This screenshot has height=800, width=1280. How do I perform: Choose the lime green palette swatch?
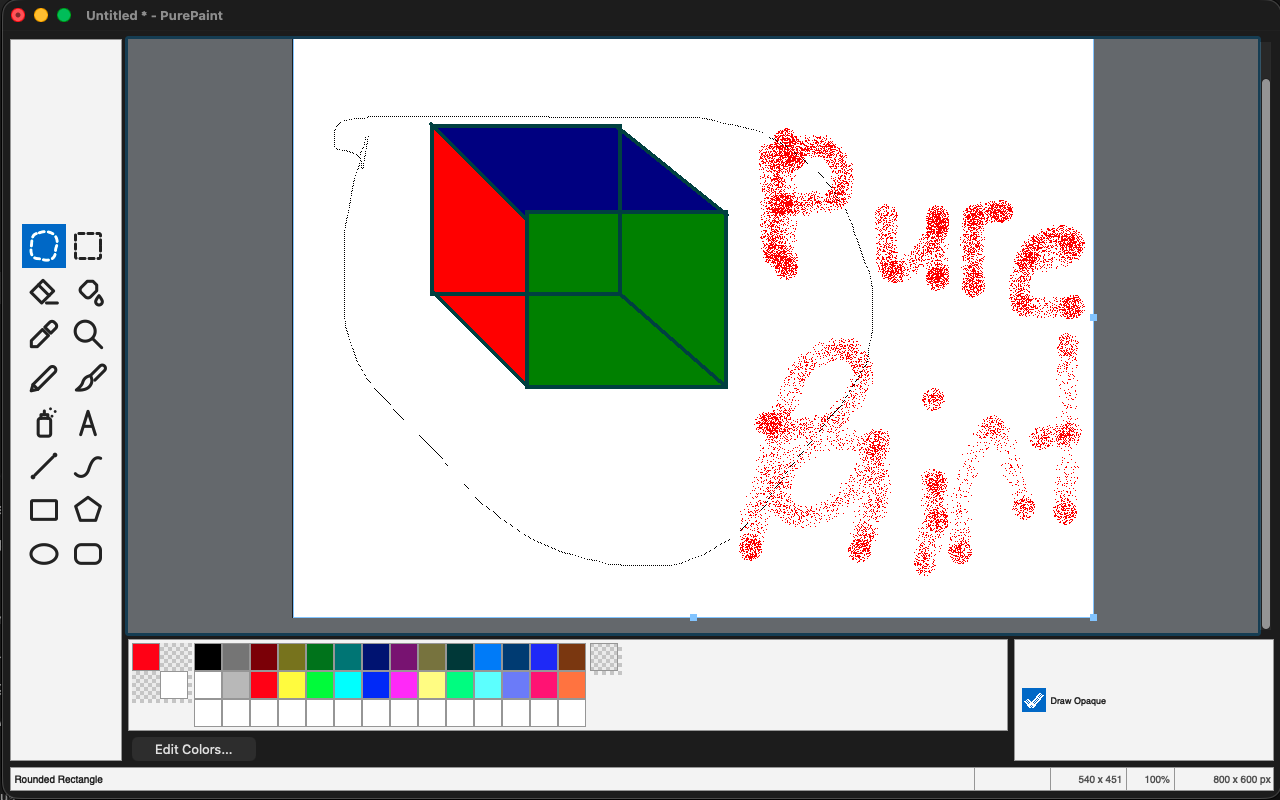click(x=320, y=685)
